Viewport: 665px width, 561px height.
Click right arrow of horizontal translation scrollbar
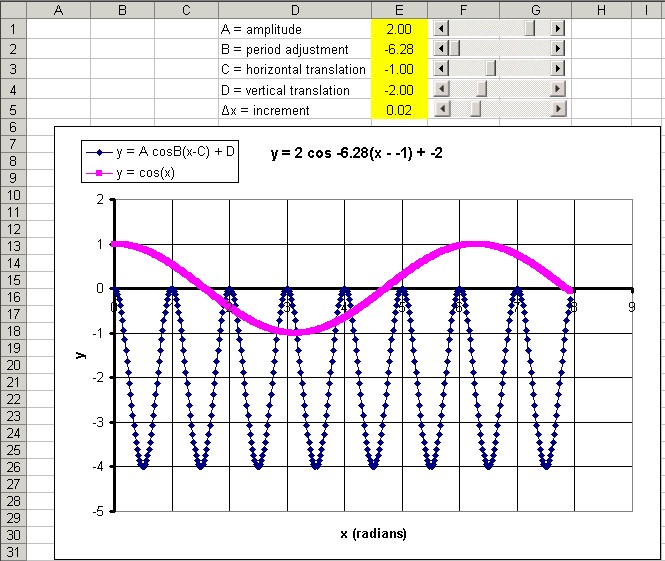(x=558, y=69)
